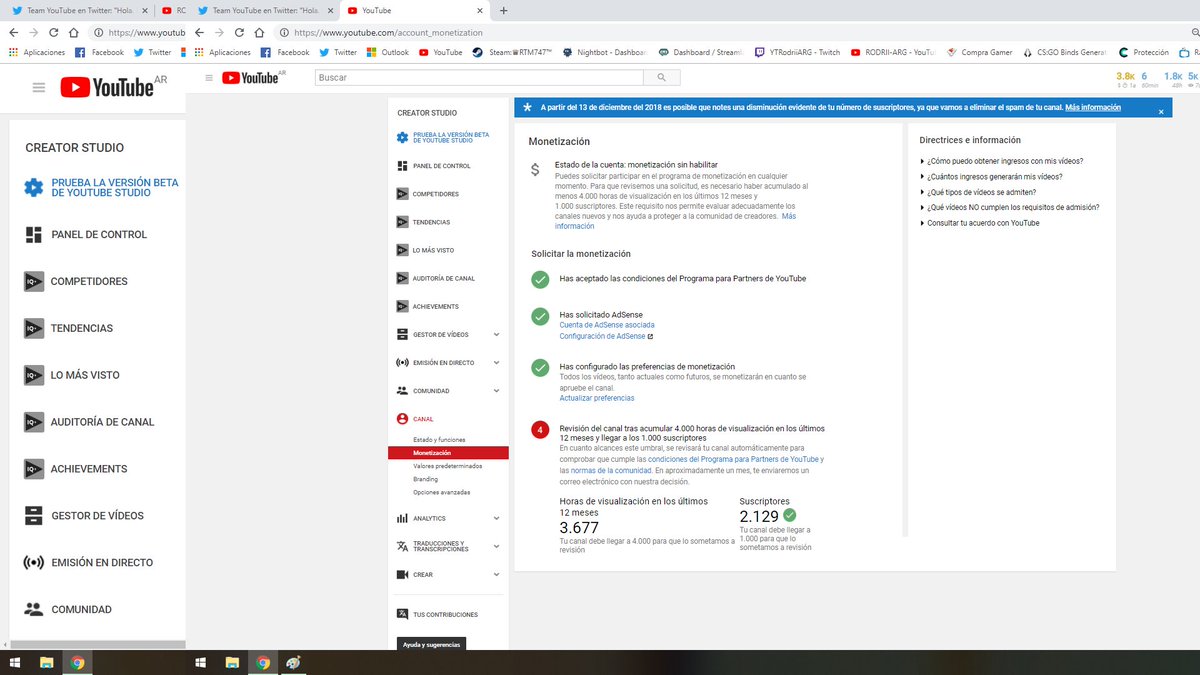Open Tendencias in zoomed left window

pos(69,328)
